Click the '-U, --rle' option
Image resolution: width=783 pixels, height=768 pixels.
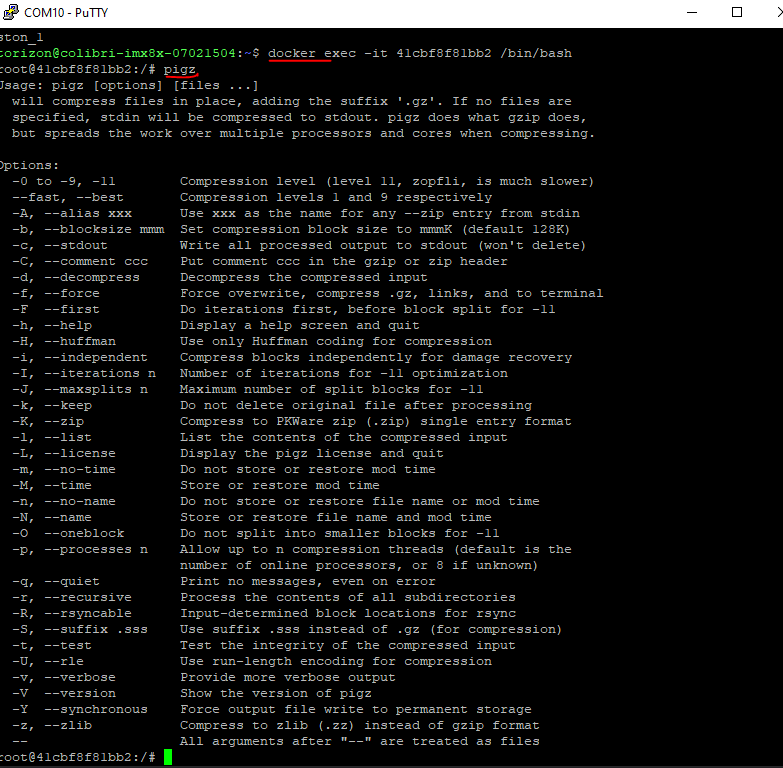coord(48,661)
